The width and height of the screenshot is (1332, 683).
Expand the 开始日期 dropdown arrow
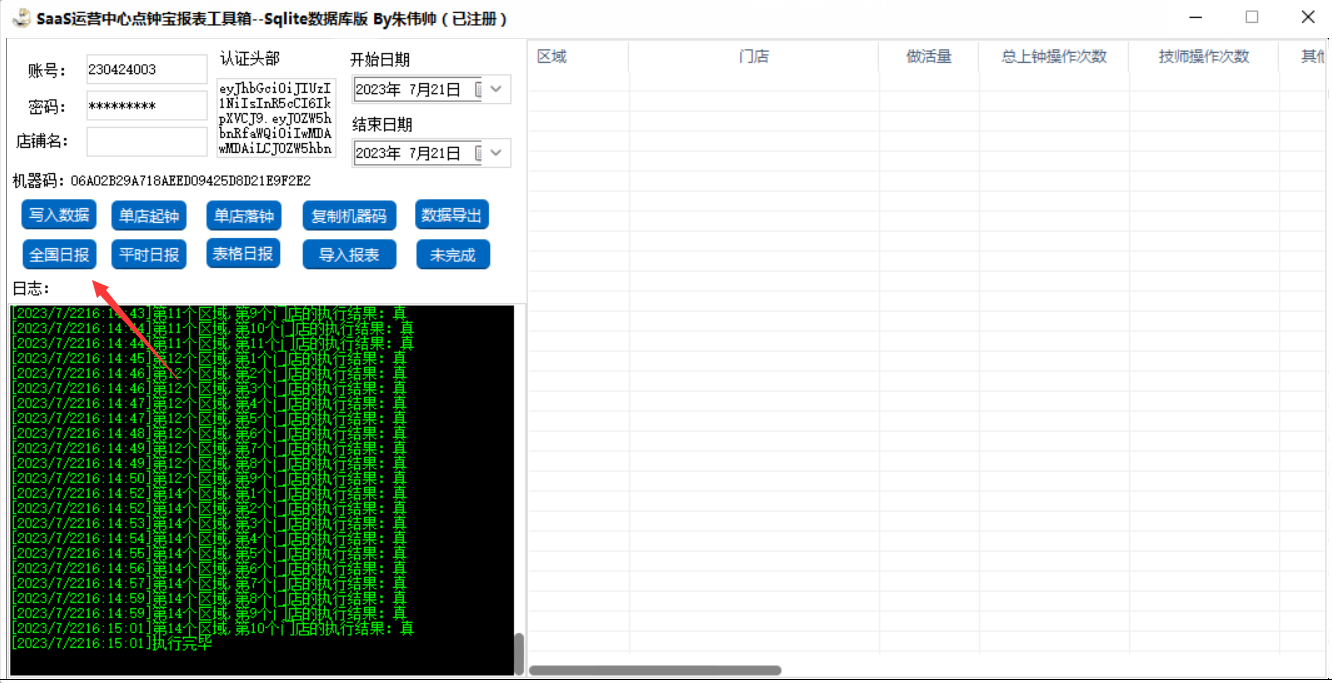click(x=497, y=90)
